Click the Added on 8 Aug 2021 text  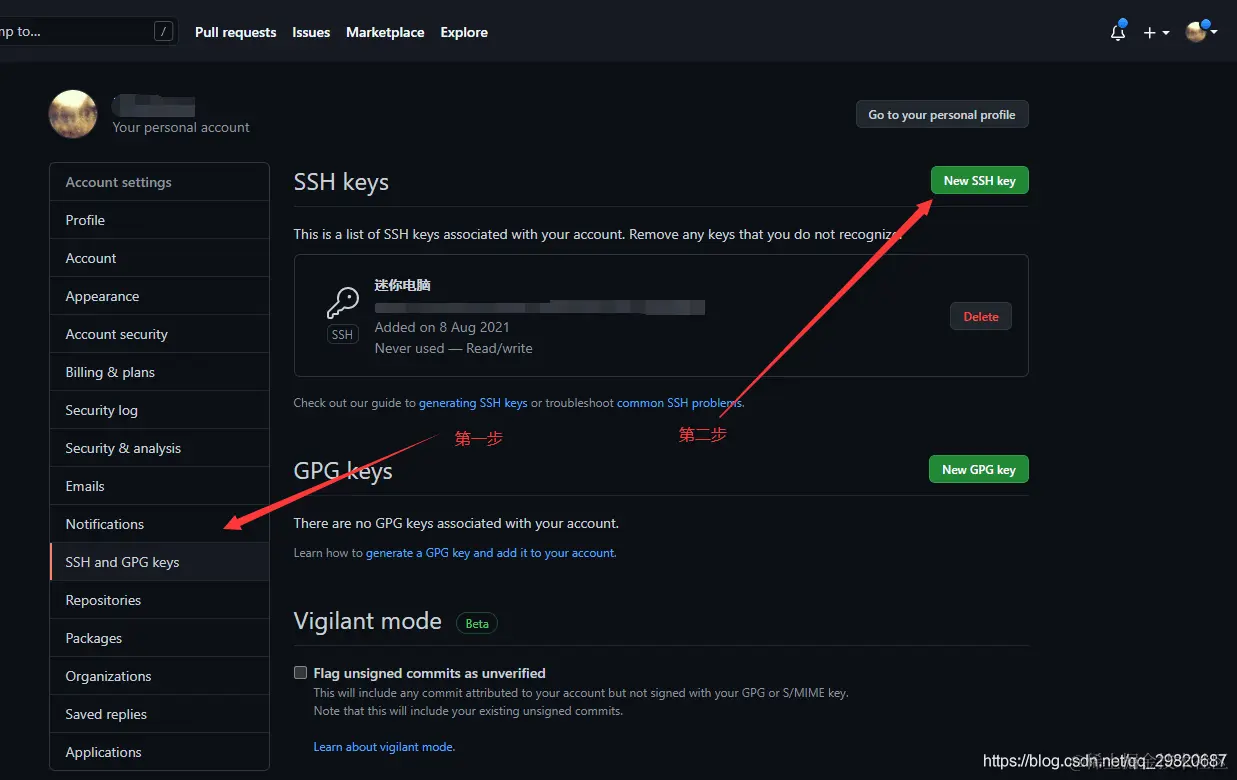442,327
